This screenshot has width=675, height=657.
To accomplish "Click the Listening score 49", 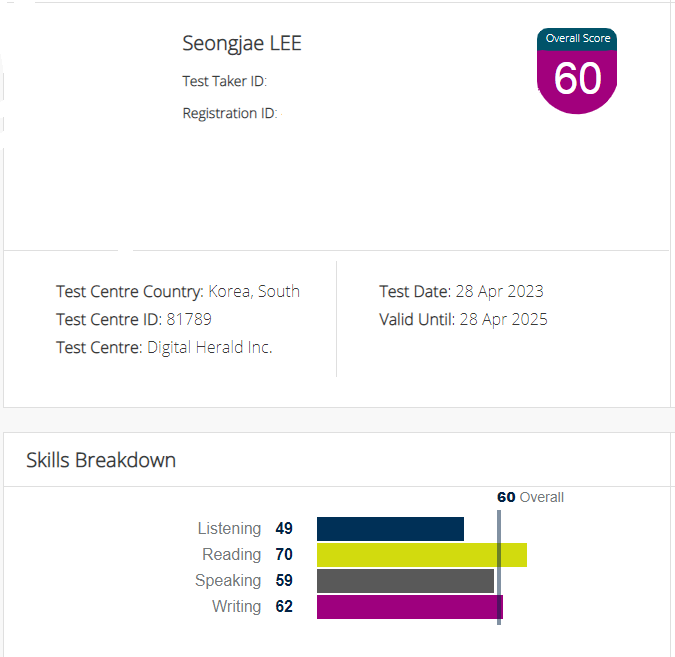I will pos(284,528).
